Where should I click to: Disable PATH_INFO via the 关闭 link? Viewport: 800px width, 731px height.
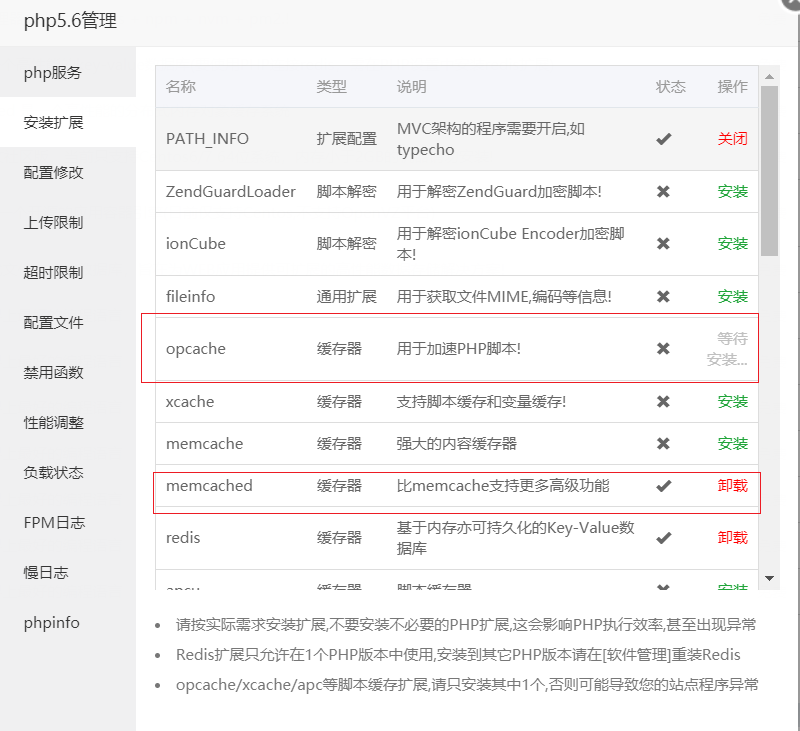[732, 139]
